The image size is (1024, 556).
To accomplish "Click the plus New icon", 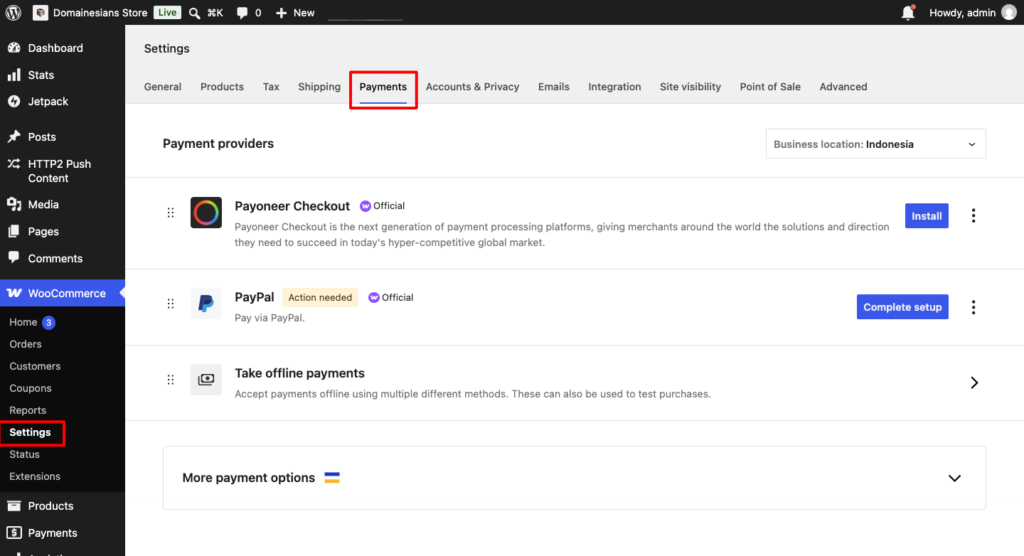I will 281,12.
